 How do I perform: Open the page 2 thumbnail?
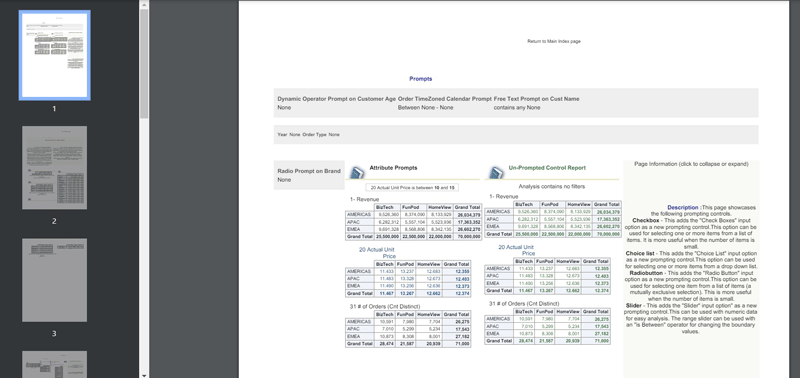[x=55, y=168]
